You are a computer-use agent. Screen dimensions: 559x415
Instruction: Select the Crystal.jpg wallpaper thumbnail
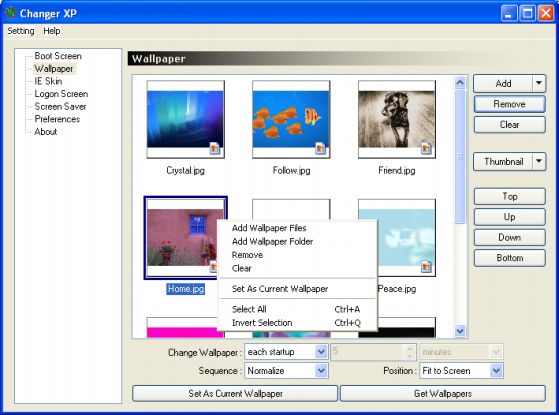click(x=185, y=119)
